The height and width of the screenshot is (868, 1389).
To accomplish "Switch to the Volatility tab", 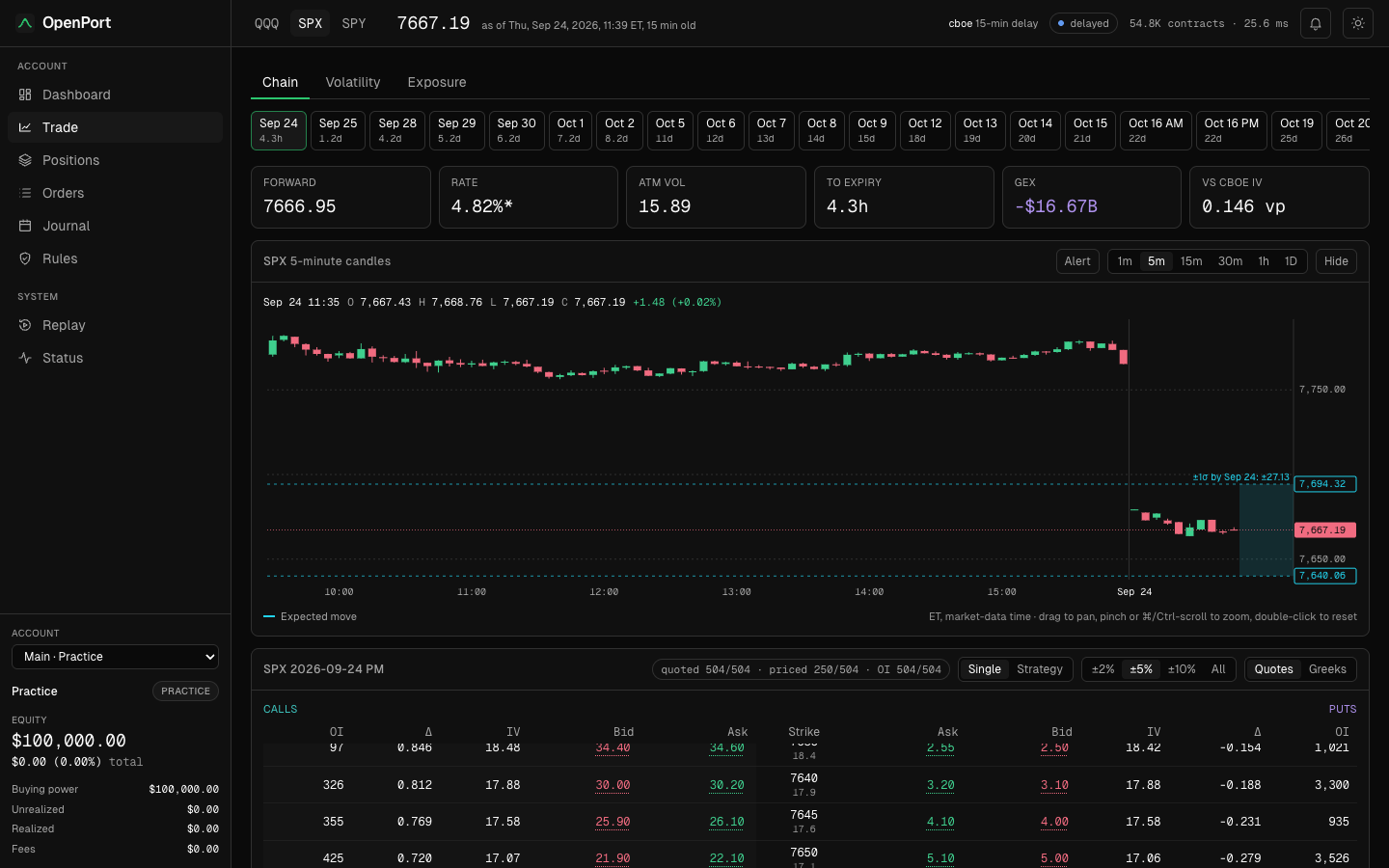I will [x=353, y=82].
